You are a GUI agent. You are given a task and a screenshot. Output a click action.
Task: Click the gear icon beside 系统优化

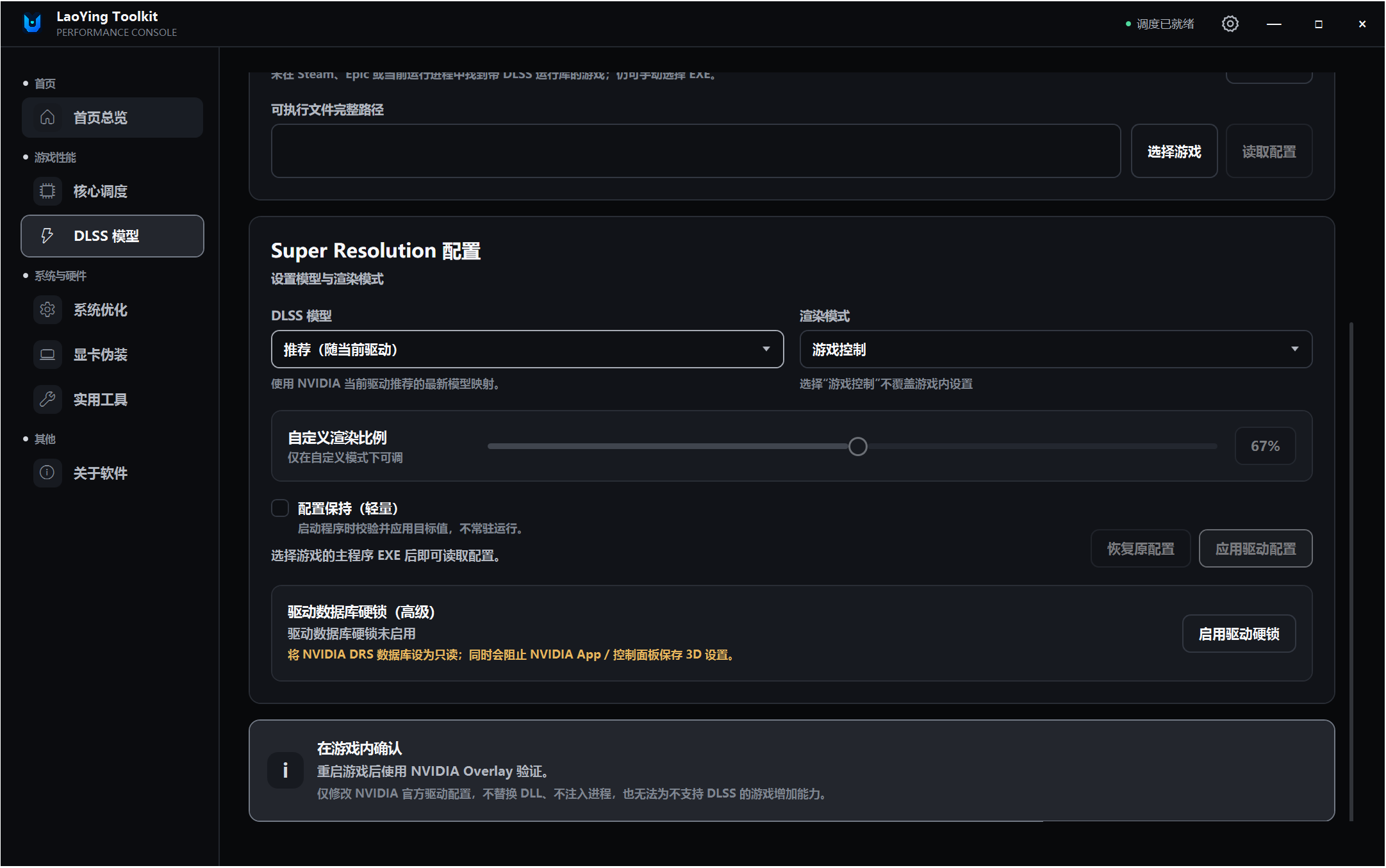click(x=47, y=310)
